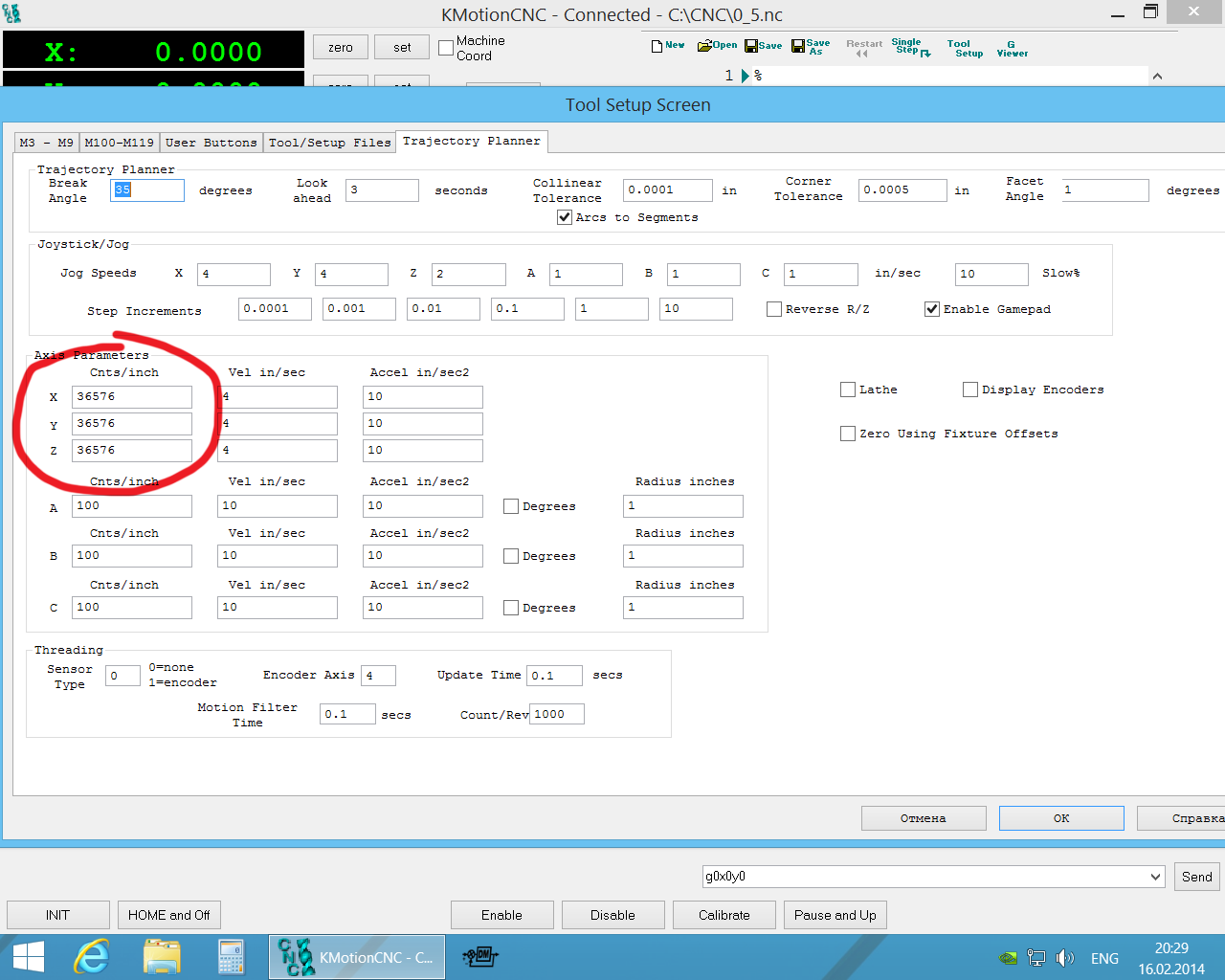Click the Save toolbar icon
Screen dimensions: 1225x980
click(763, 46)
